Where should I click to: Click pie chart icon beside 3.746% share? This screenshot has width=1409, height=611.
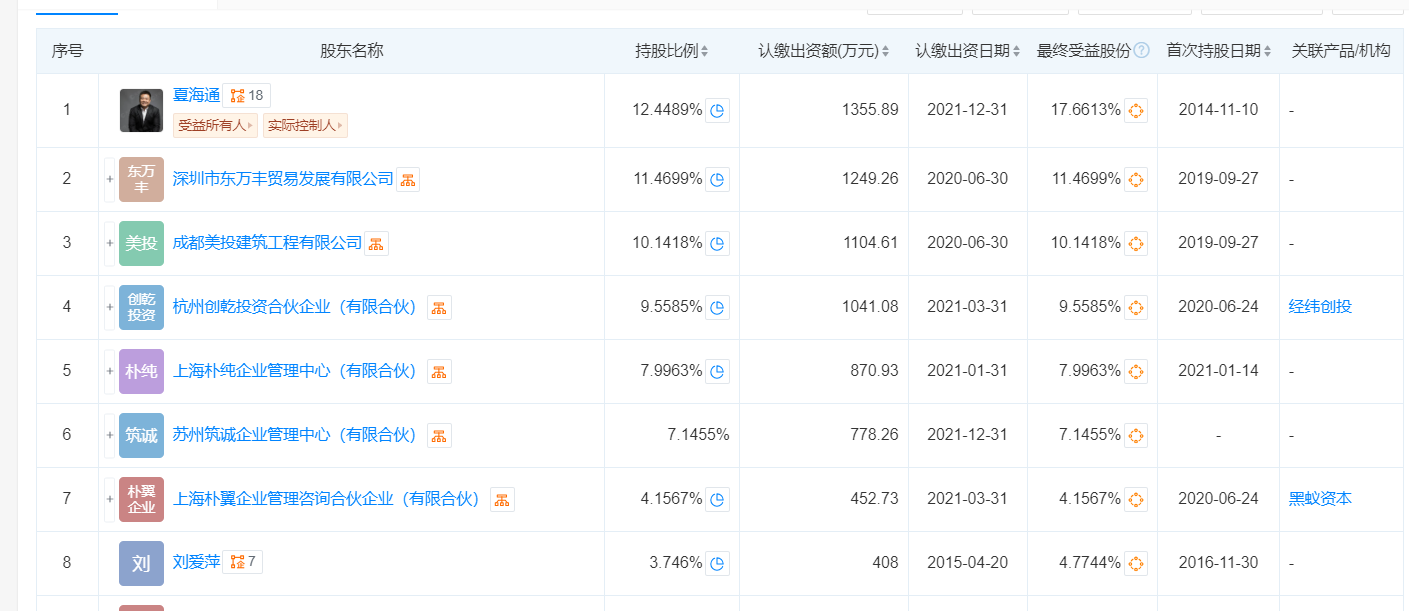pos(717,564)
